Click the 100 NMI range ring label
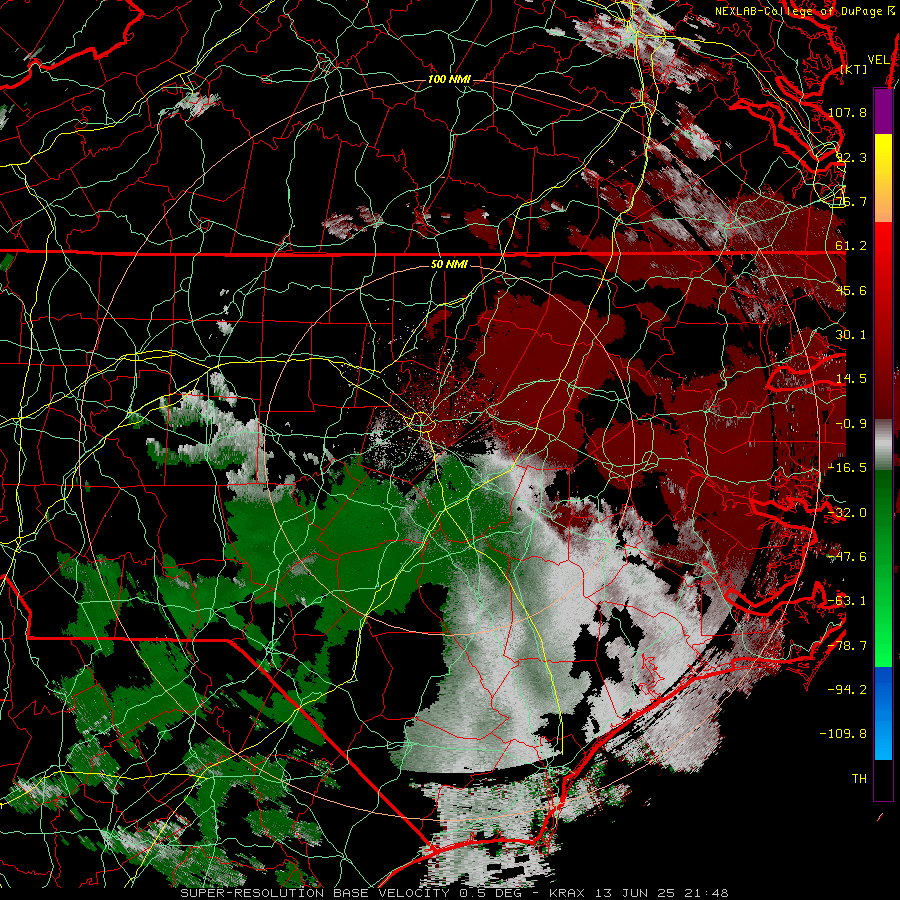Screen dimensions: 900x900 click(449, 79)
